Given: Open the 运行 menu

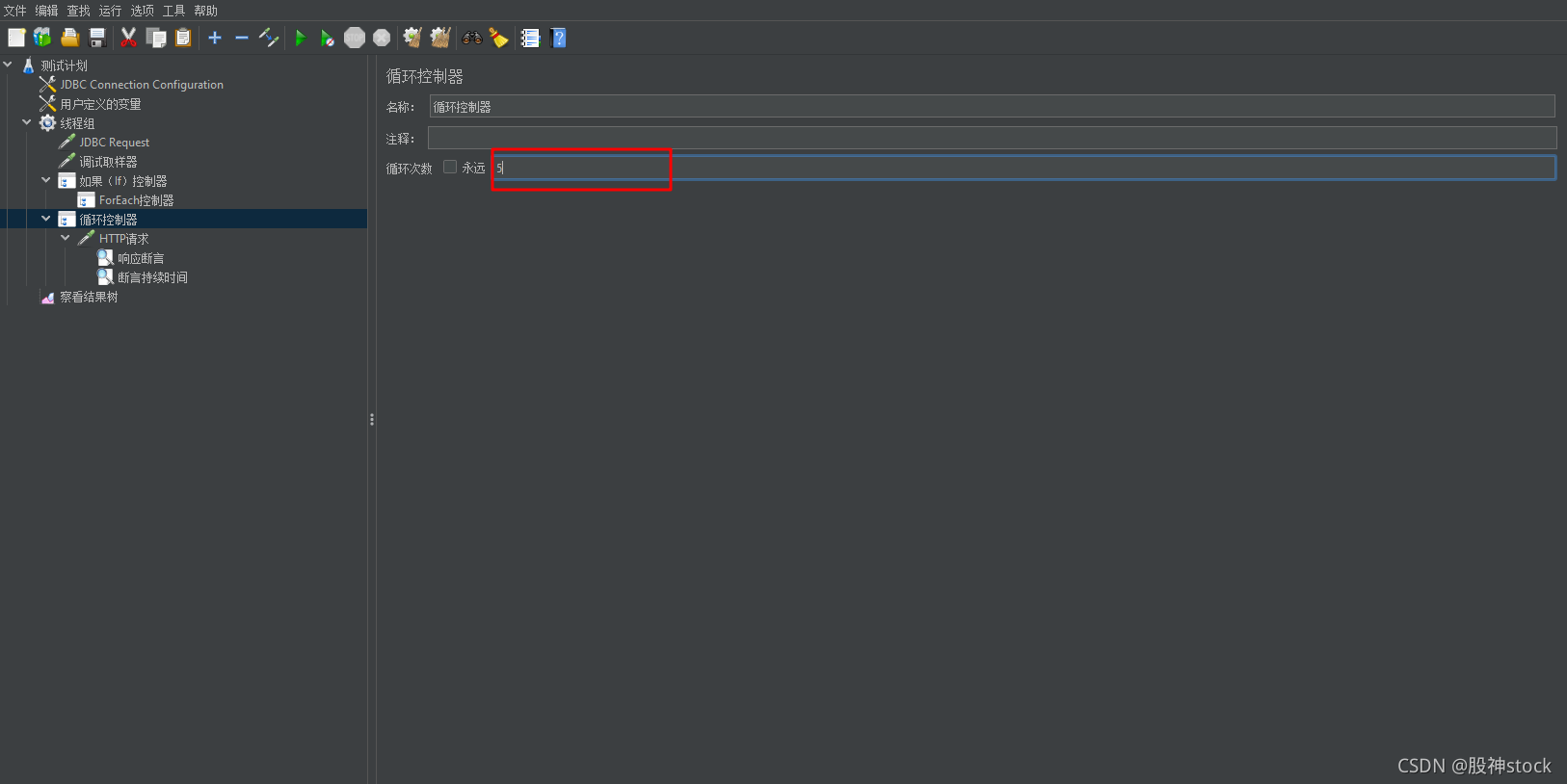Looking at the screenshot, I should click(x=111, y=11).
